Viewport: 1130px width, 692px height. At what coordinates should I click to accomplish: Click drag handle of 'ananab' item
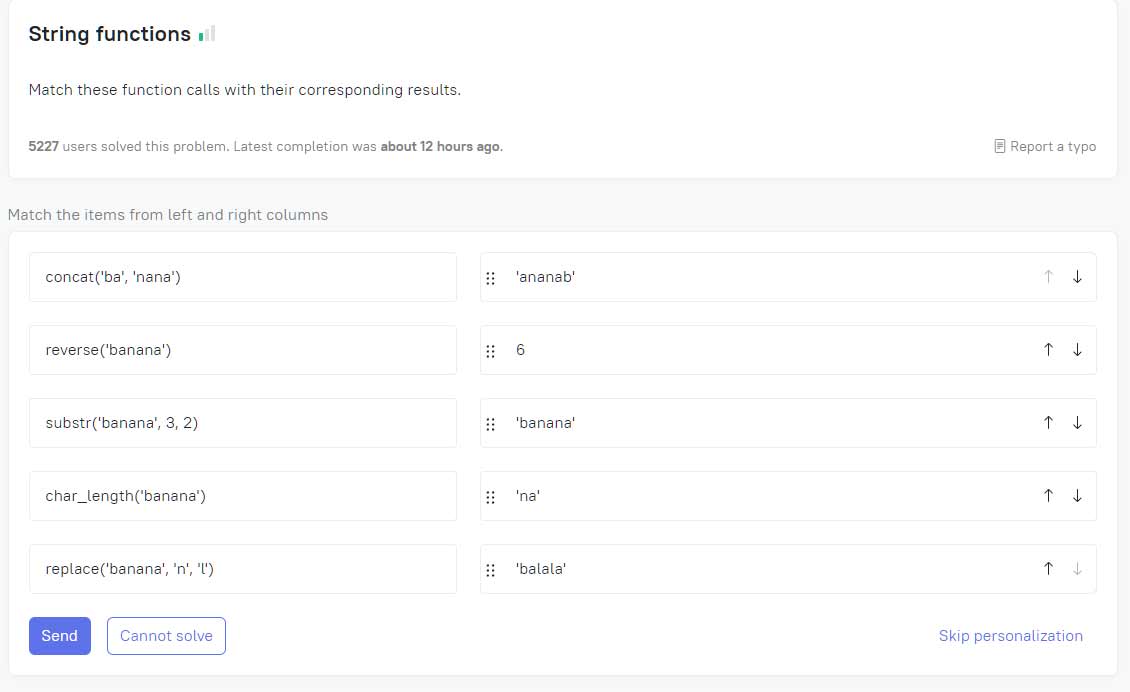(491, 278)
